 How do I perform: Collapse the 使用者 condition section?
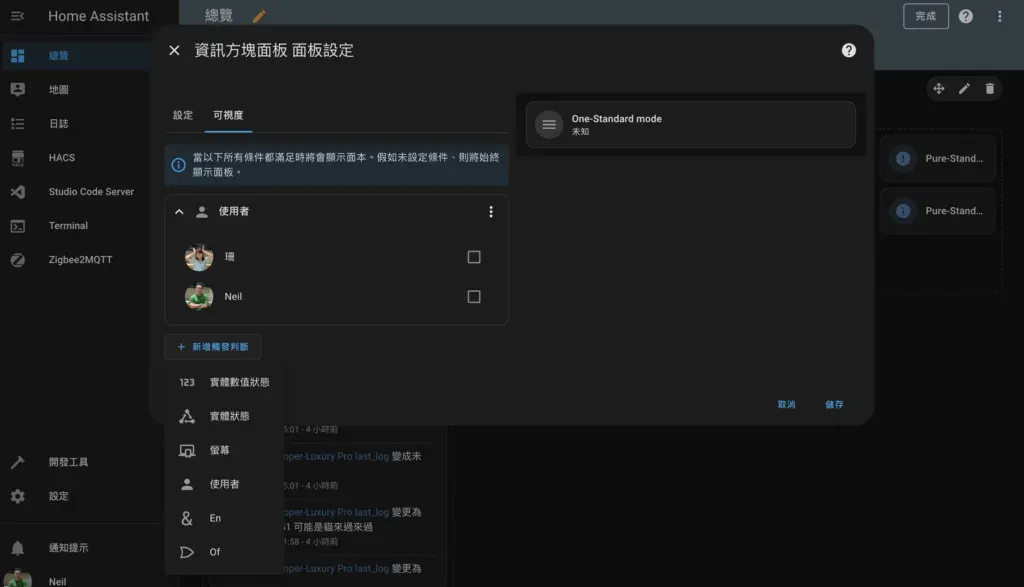(179, 212)
